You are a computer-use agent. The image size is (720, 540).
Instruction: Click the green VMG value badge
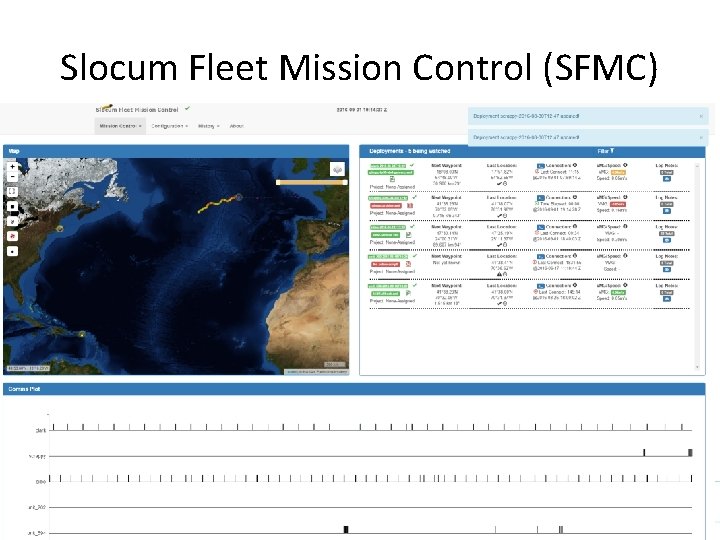[x=619, y=292]
